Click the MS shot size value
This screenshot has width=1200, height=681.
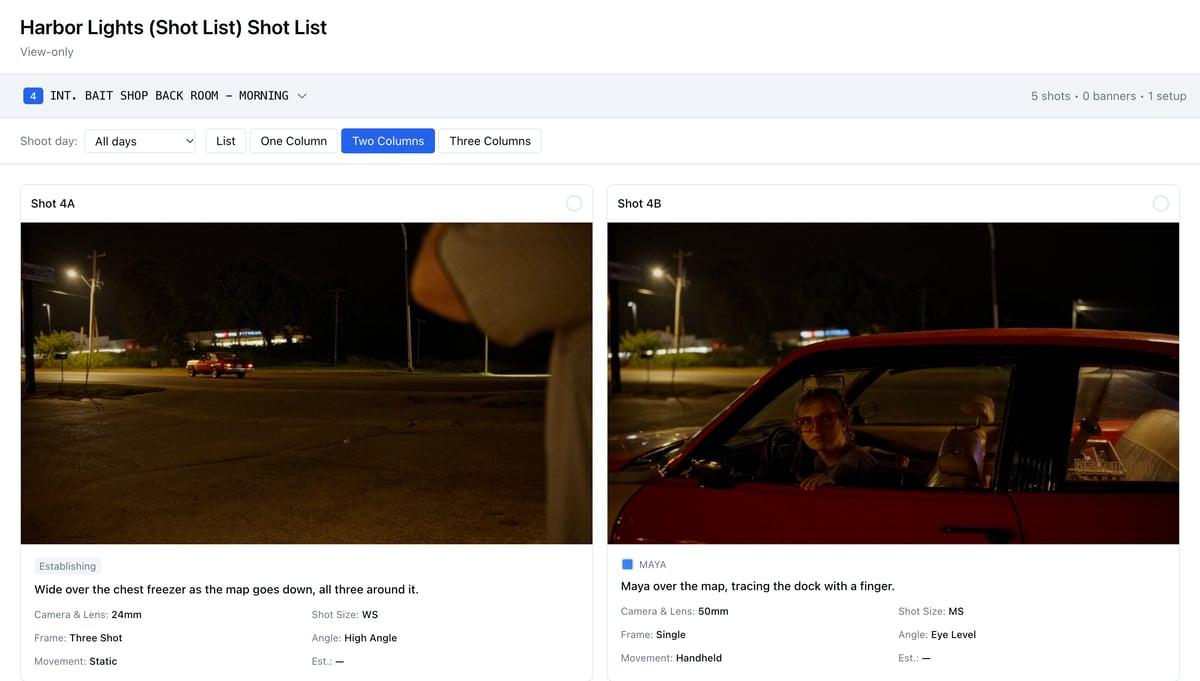(956, 611)
